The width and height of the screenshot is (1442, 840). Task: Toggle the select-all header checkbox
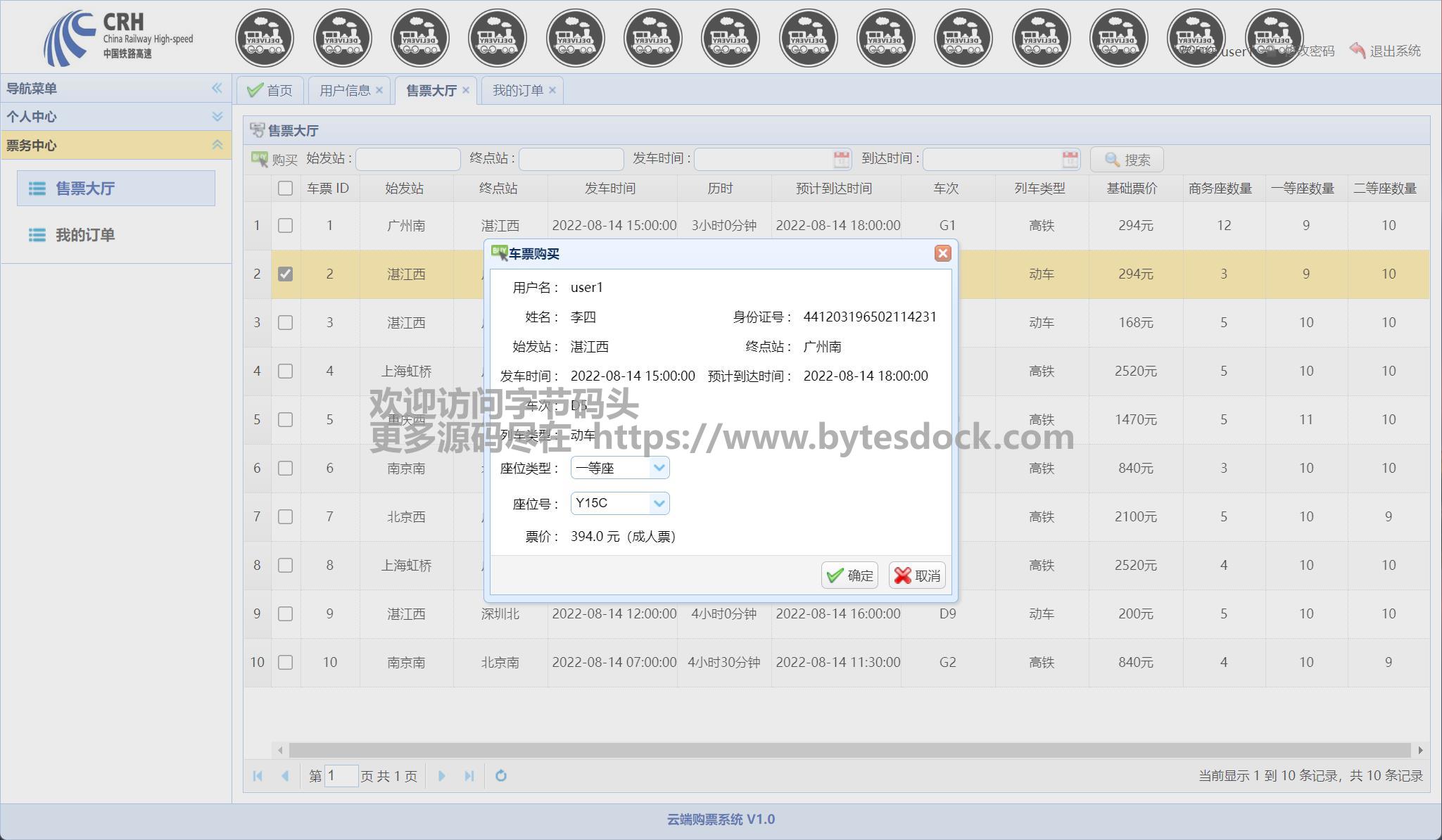coord(285,189)
